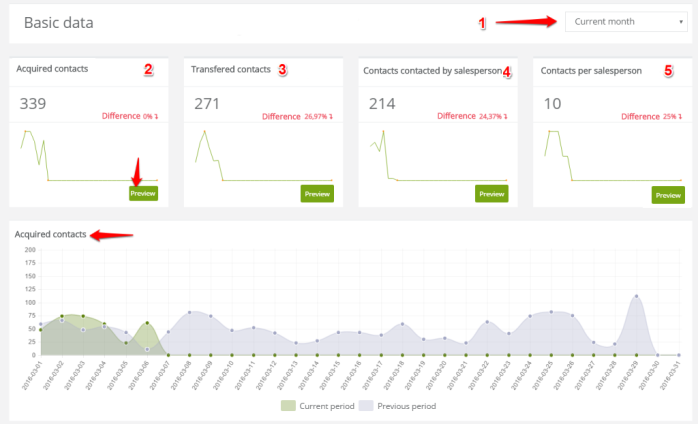Click the 339 value in Acquired contacts
The height and width of the screenshot is (424, 698).
(33, 103)
